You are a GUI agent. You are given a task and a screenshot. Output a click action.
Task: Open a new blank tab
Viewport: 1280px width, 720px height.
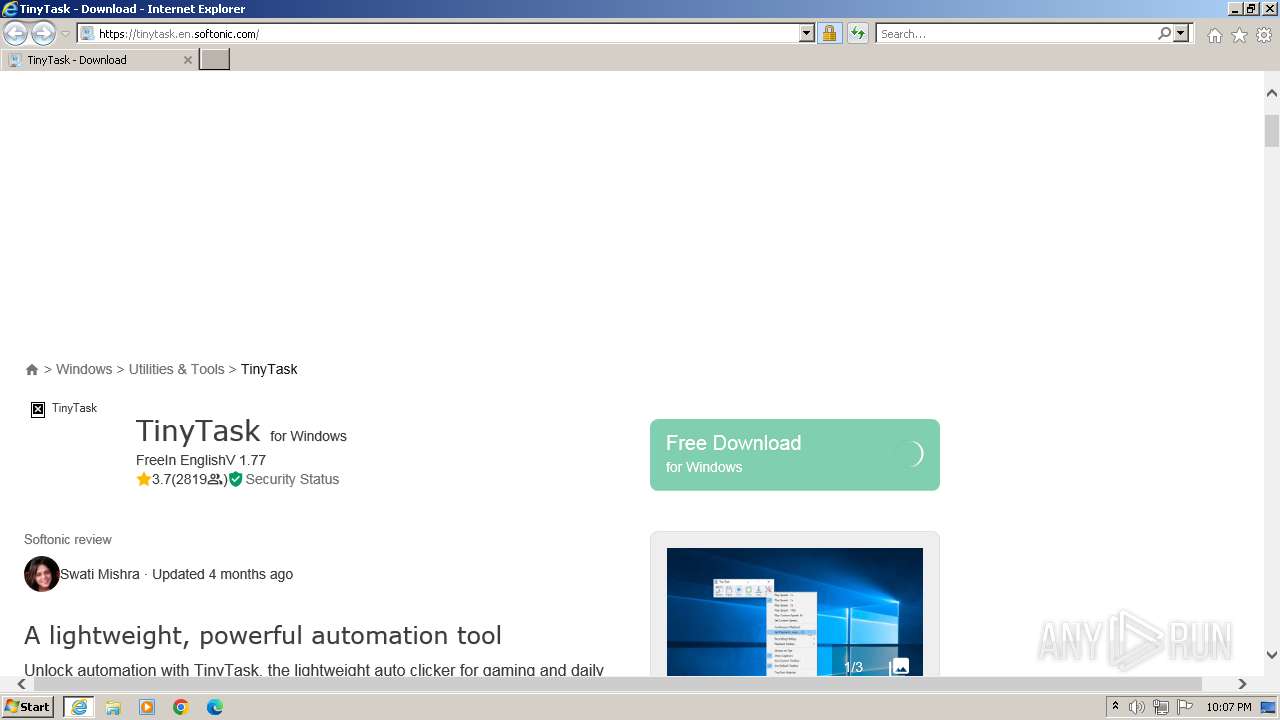point(214,60)
